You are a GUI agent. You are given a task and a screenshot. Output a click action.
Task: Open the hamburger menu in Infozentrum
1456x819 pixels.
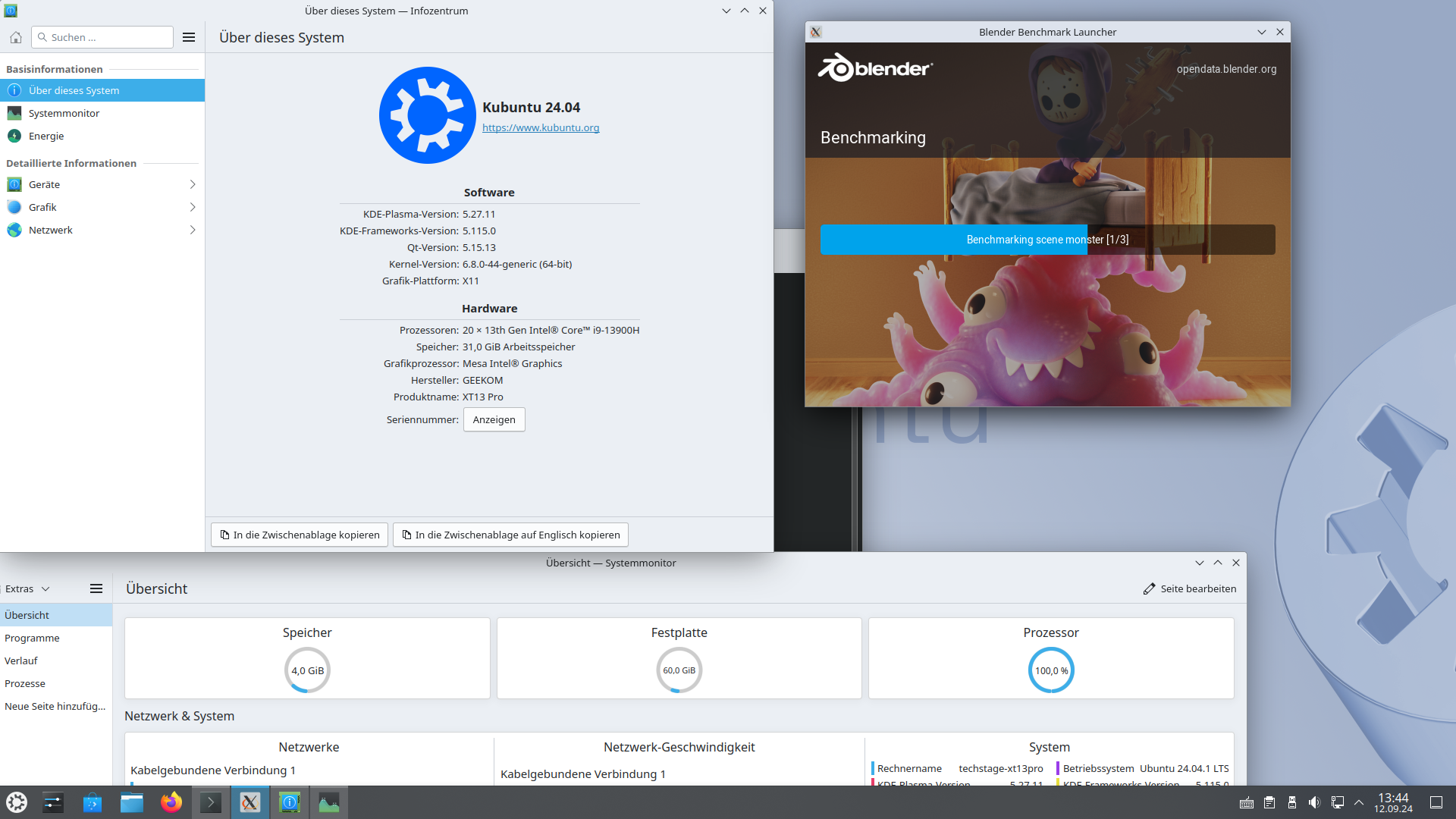click(x=189, y=37)
